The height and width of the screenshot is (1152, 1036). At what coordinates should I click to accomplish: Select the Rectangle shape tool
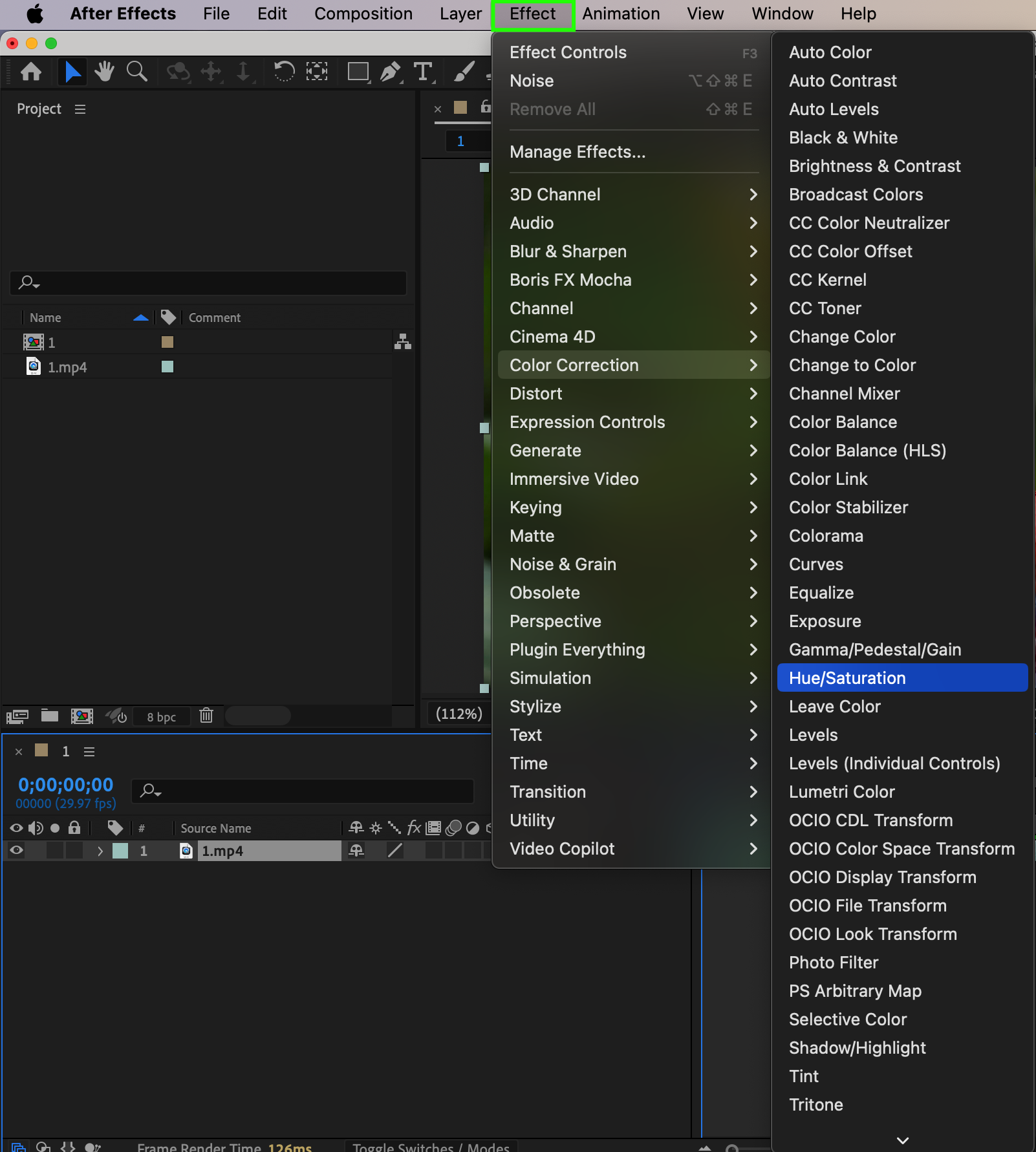tap(358, 71)
